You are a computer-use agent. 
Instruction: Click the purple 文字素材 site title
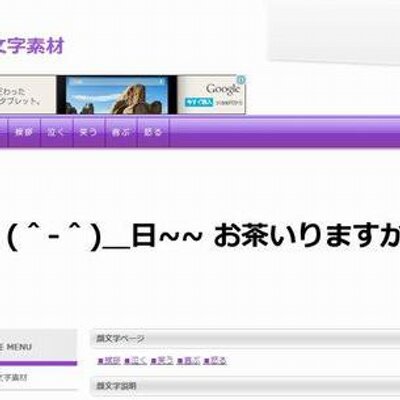click(32, 46)
